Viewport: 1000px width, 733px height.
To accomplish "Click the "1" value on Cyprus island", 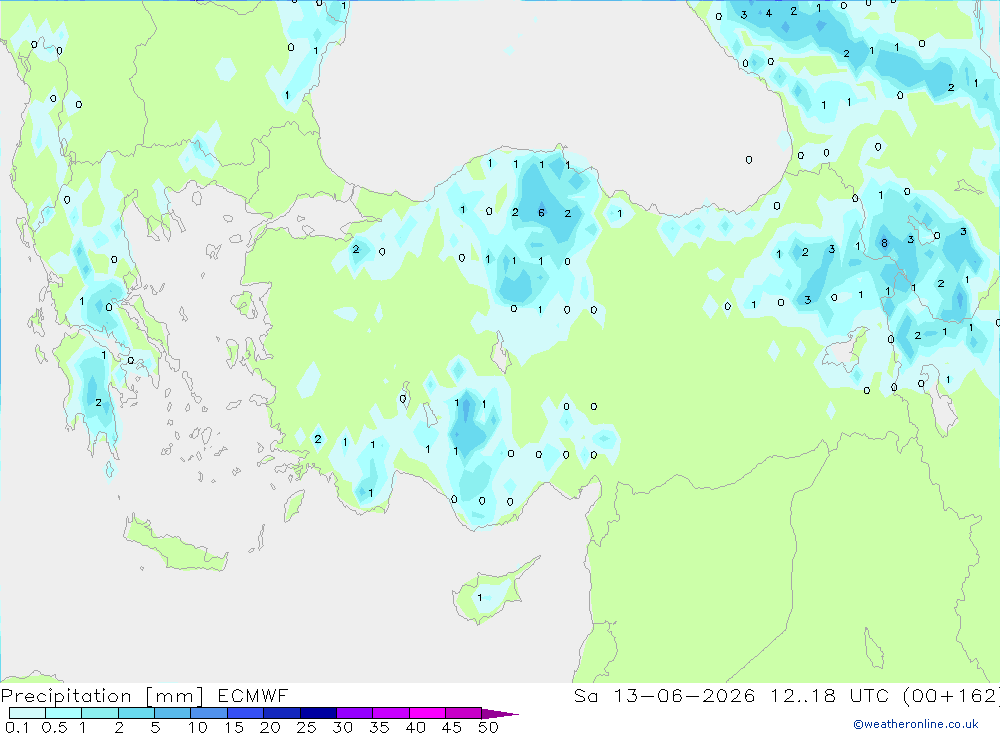I will point(480,598).
